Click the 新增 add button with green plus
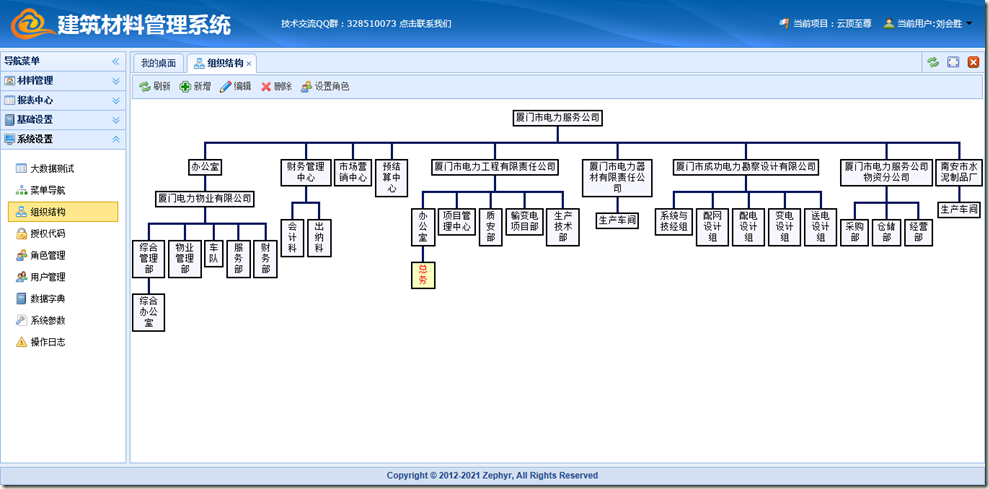 click(x=195, y=87)
